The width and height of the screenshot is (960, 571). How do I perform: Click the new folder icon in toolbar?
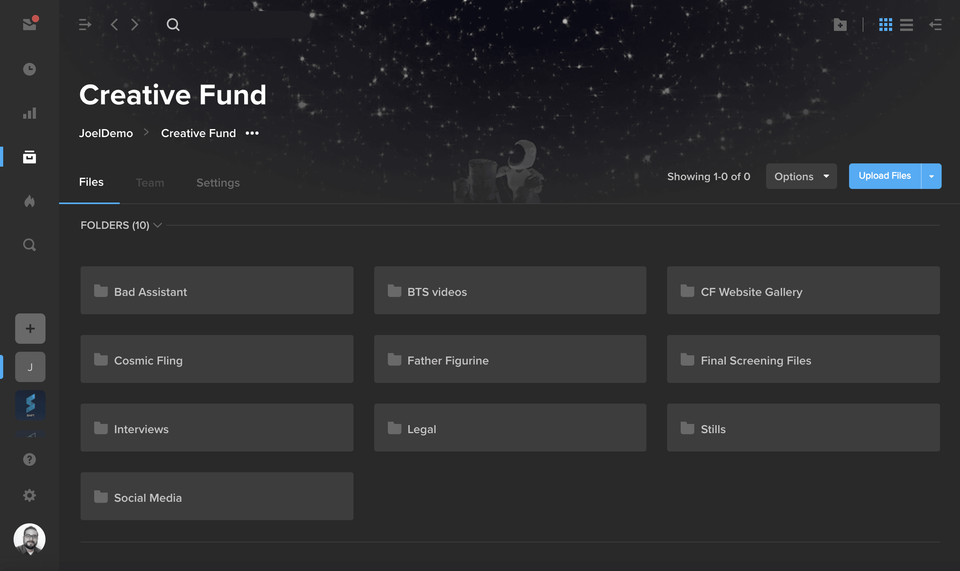tap(840, 24)
